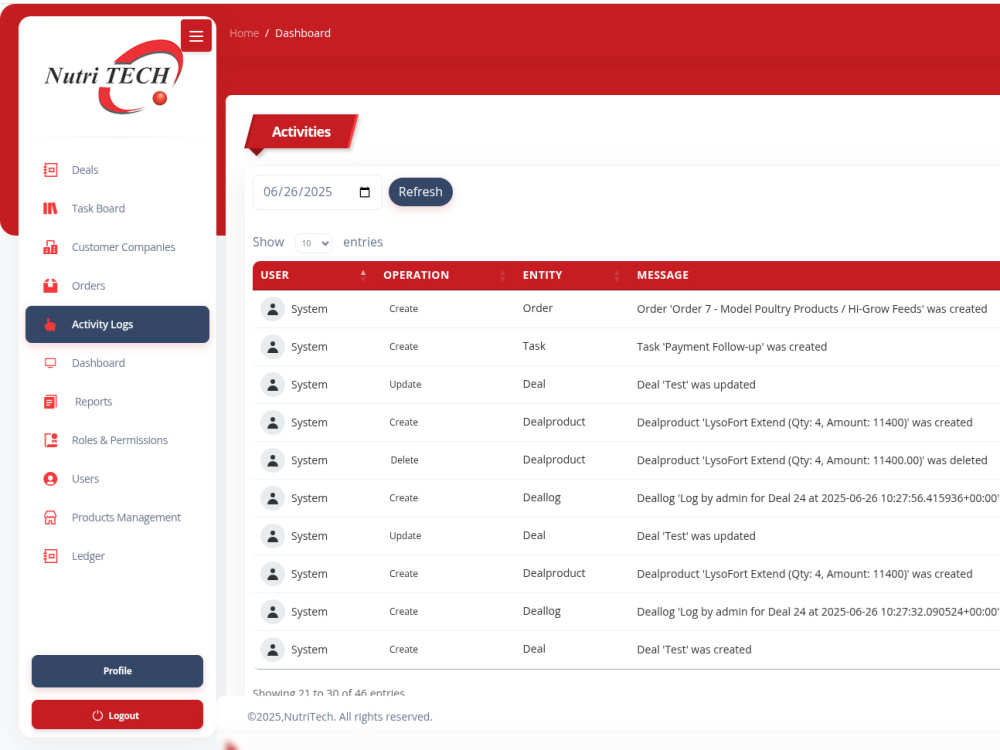The width and height of the screenshot is (1000, 750).
Task: Click the Task Board books icon
Action: [50, 209]
